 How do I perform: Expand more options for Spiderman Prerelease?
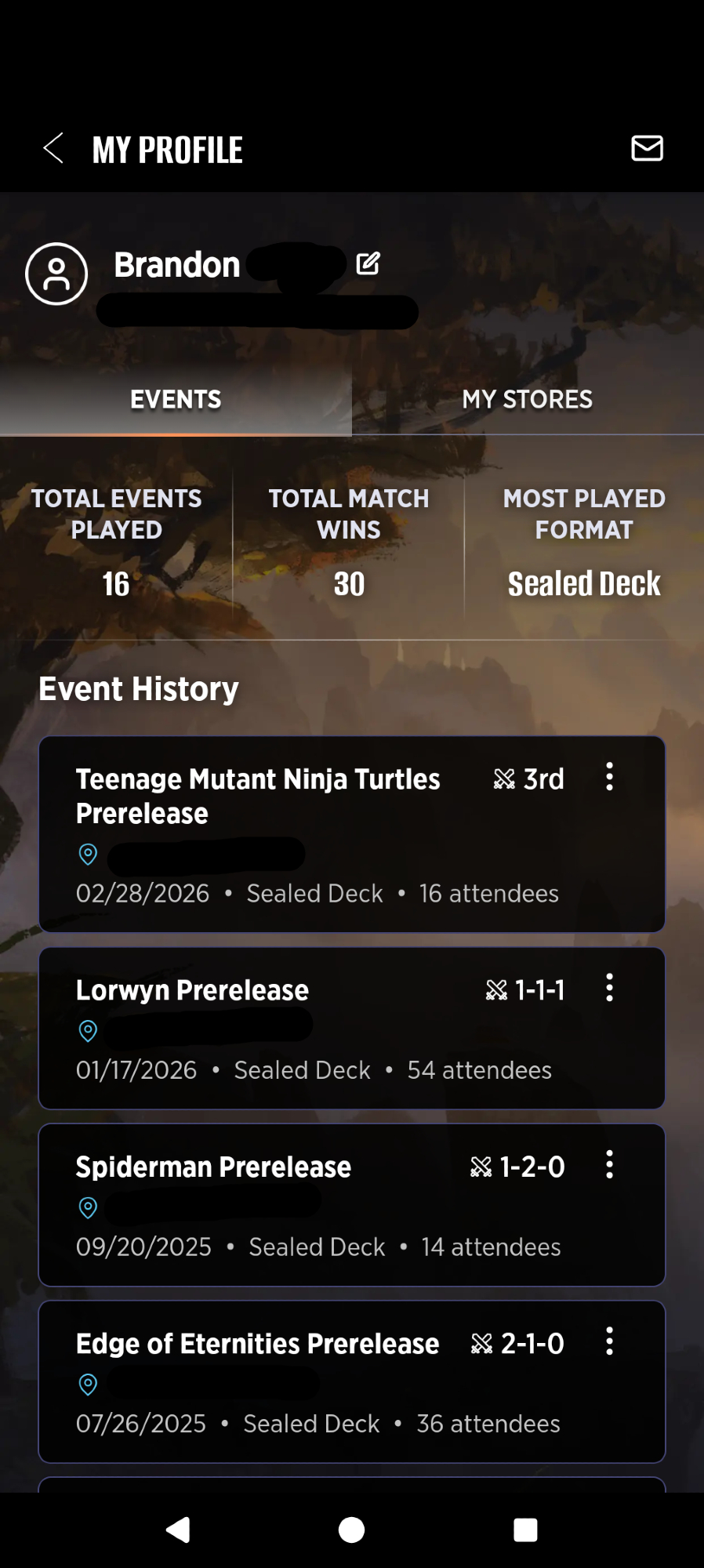[x=609, y=1165]
